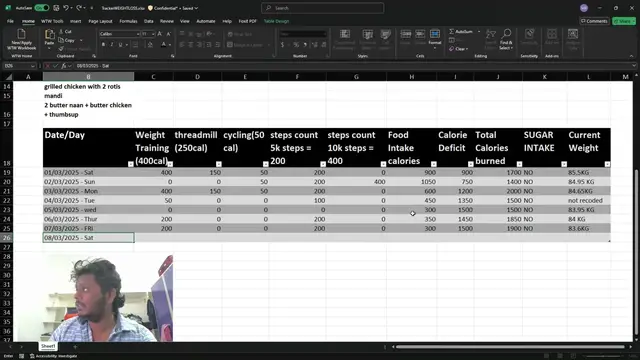Collapse the ribbon with the chevron

pyautogui.click(x=631, y=56)
